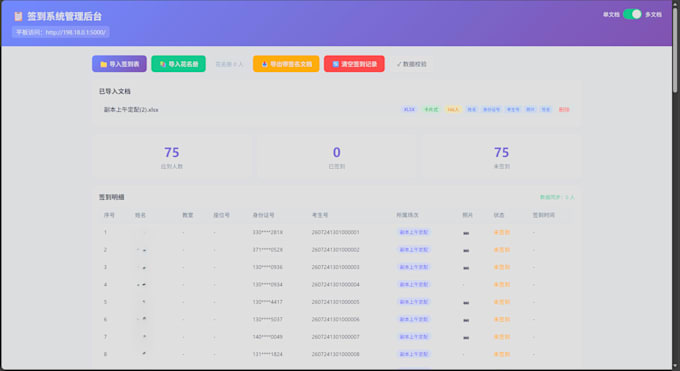Click the orange headcount tag in document row
This screenshot has height=371, width=680.
tap(453, 110)
